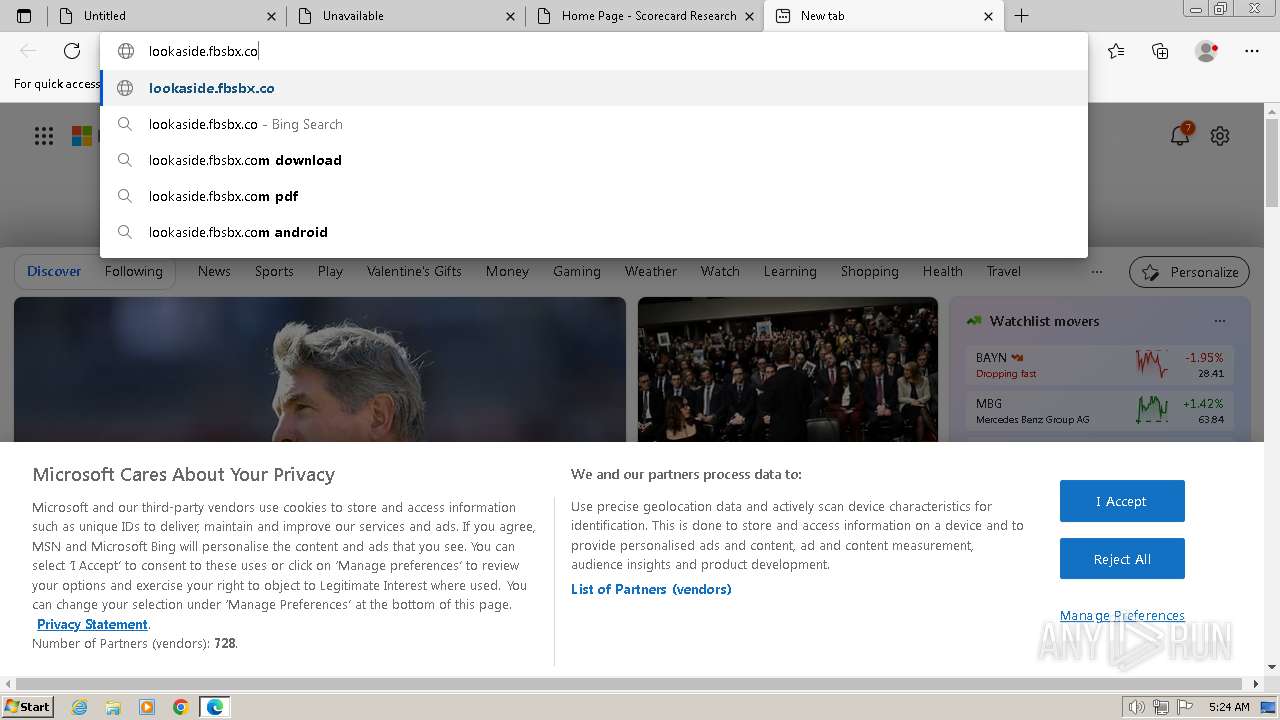
Task: Open the Collections icon
Action: pos(1160,51)
